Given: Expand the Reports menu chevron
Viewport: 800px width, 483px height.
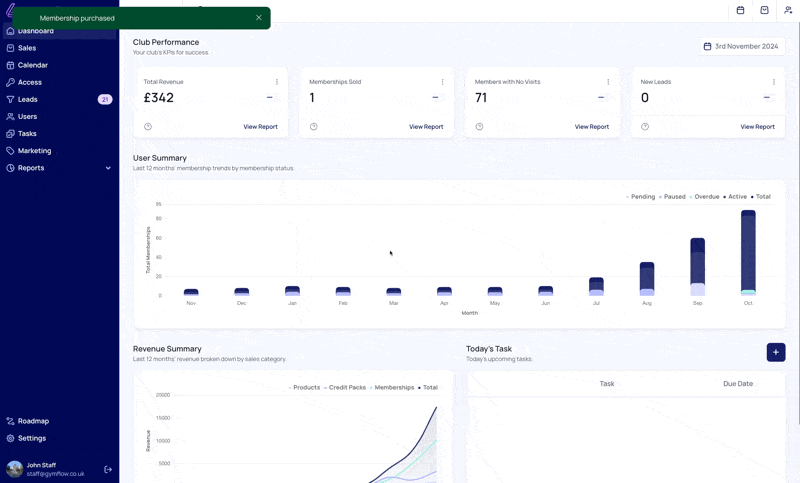Looking at the screenshot, I should tap(108, 168).
